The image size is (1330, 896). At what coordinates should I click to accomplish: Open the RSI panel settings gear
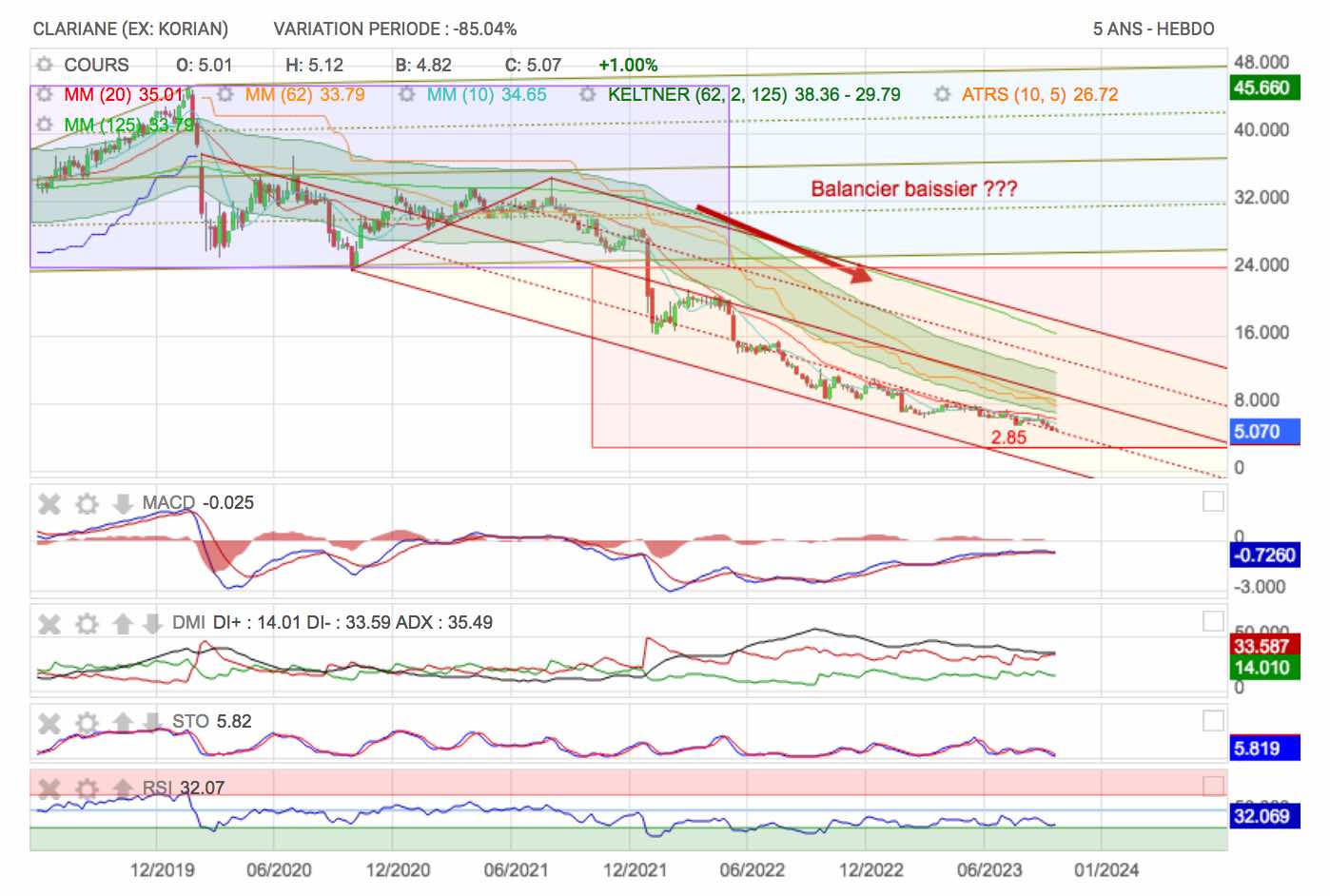pos(87,788)
